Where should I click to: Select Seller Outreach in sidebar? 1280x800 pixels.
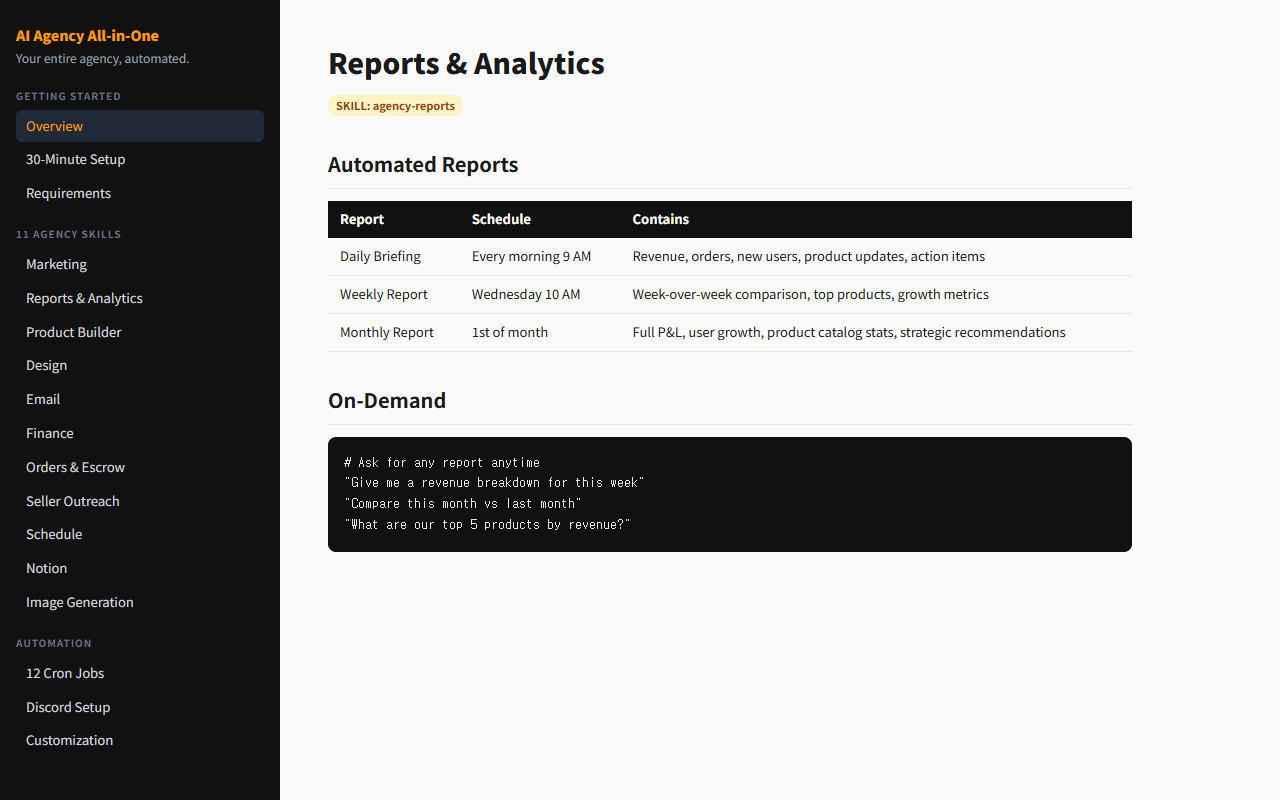(73, 501)
